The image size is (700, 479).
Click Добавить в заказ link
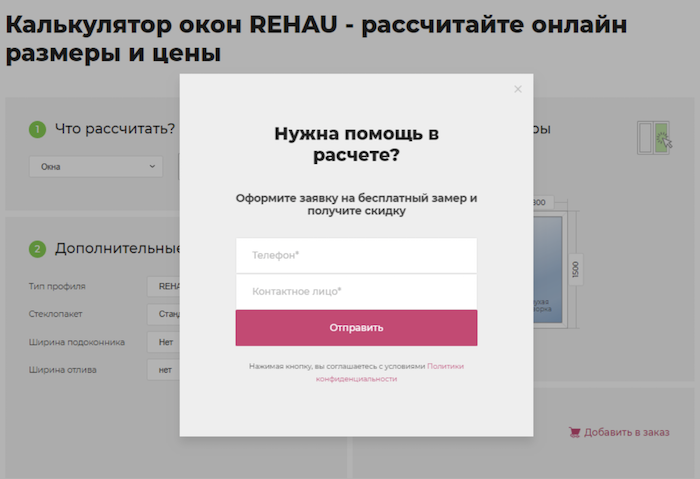[627, 432]
